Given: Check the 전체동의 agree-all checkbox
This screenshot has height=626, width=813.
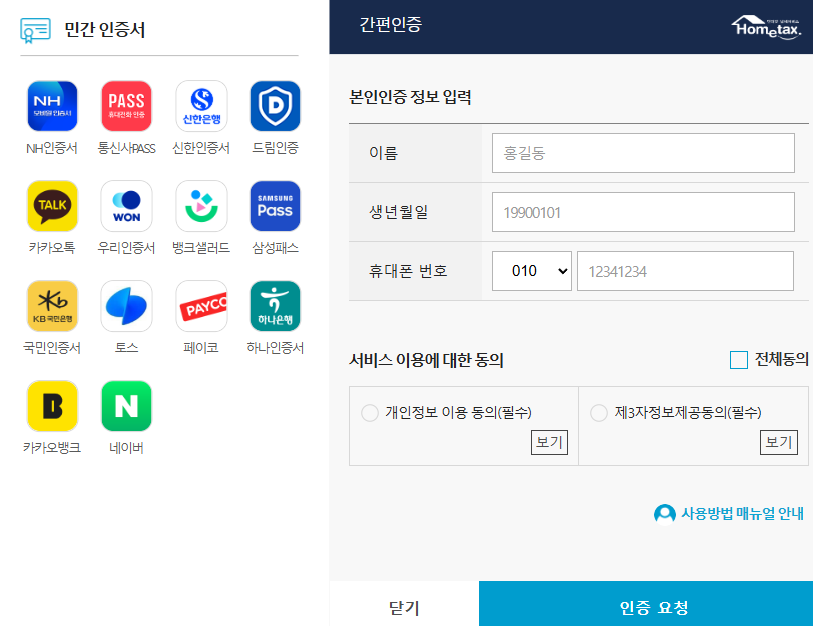Looking at the screenshot, I should click(x=738, y=359).
